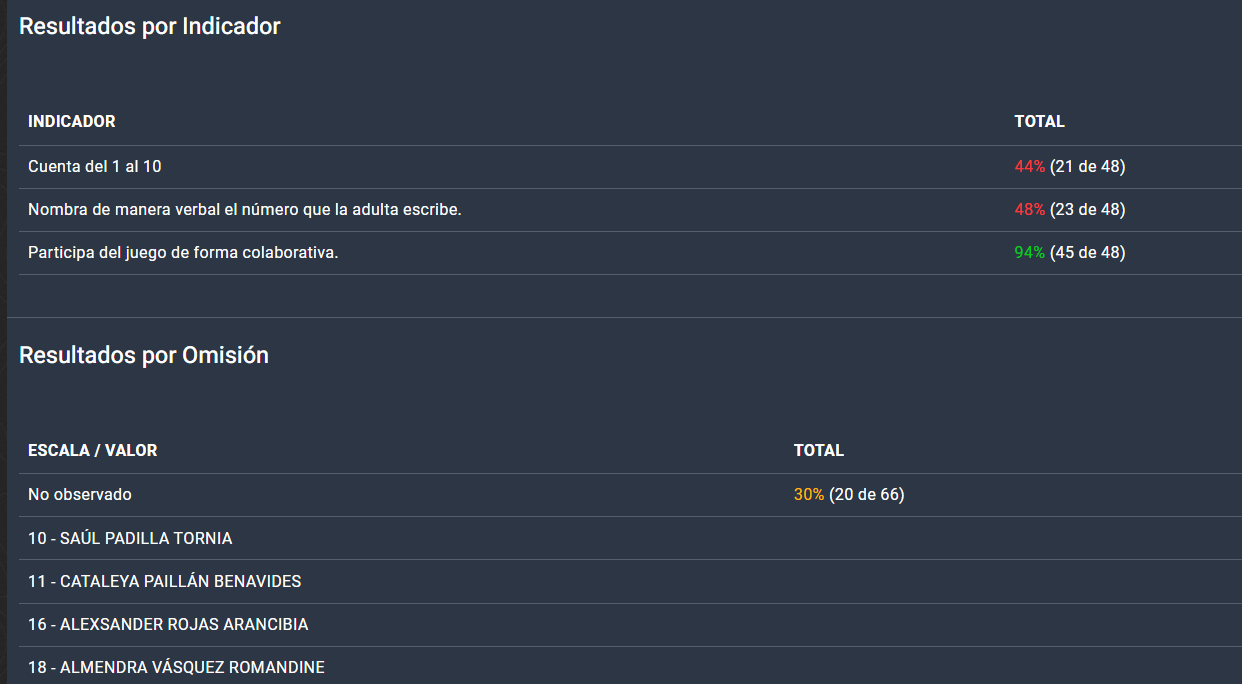Click the '(45 de 48)' count text

coord(1087,252)
